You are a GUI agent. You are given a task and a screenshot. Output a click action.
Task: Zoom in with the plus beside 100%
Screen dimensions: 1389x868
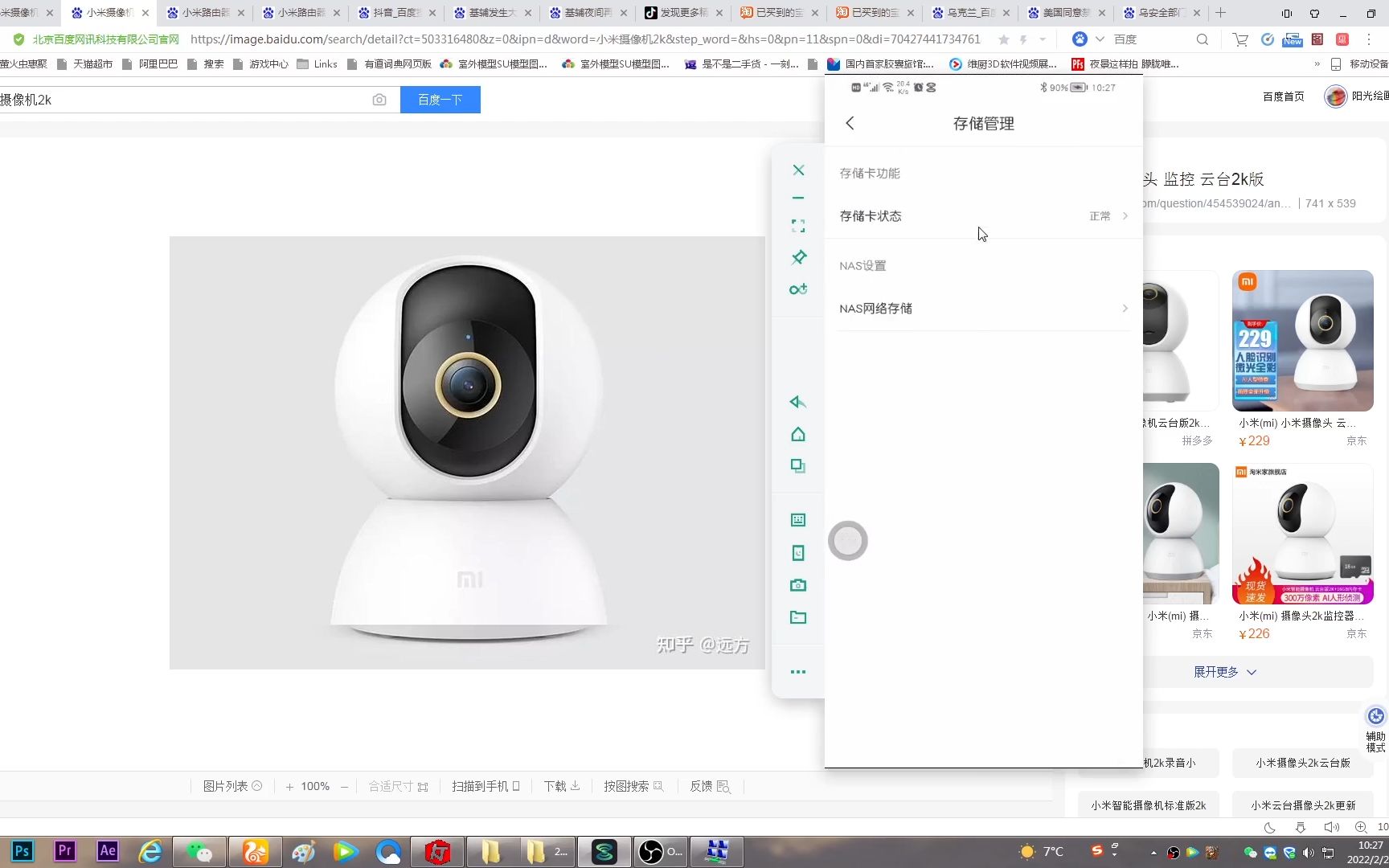point(289,787)
